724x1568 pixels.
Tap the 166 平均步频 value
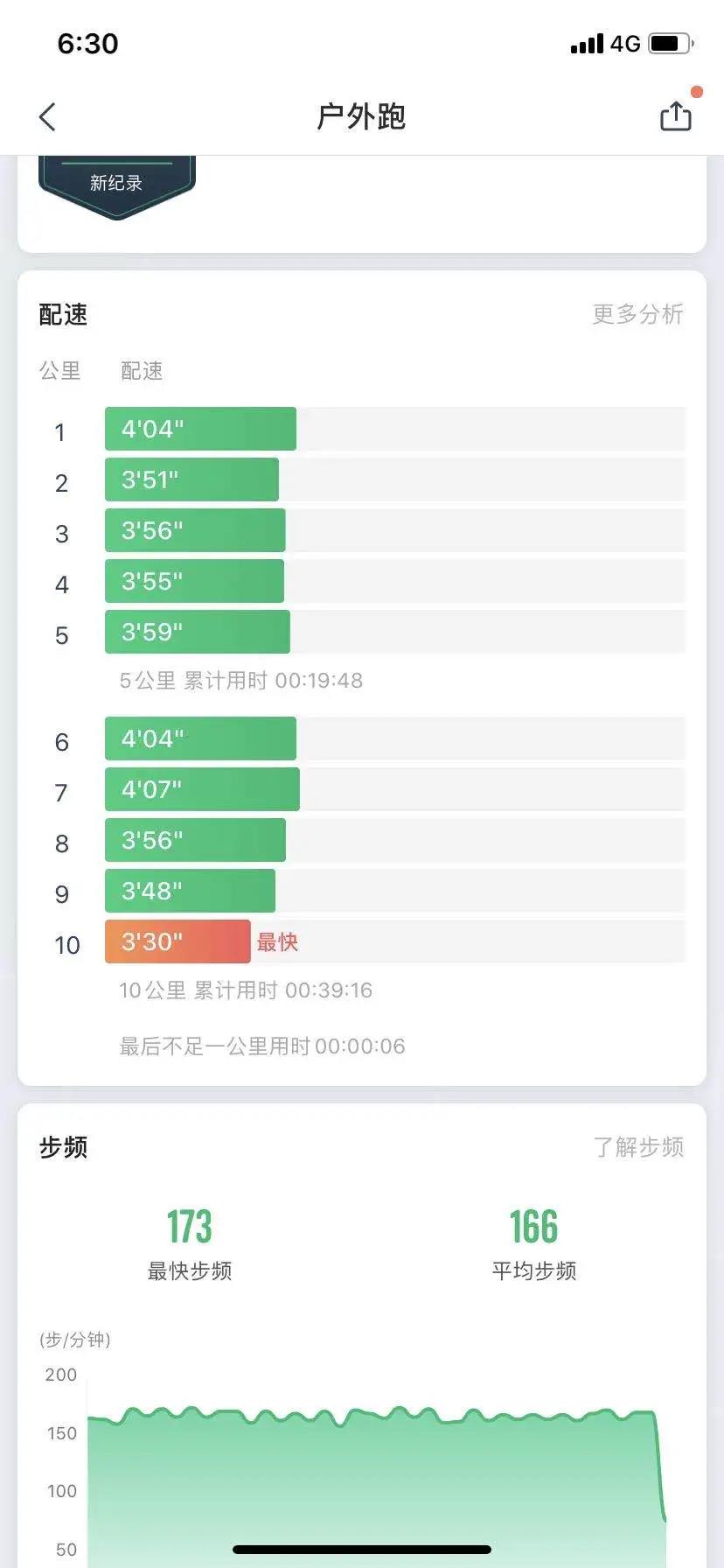pyautogui.click(x=533, y=1227)
